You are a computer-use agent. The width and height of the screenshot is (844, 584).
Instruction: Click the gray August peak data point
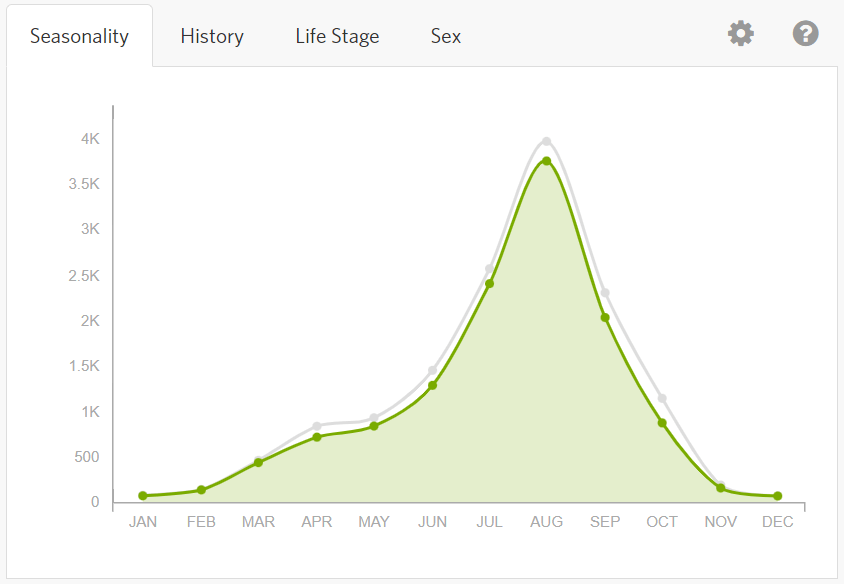coord(546,142)
